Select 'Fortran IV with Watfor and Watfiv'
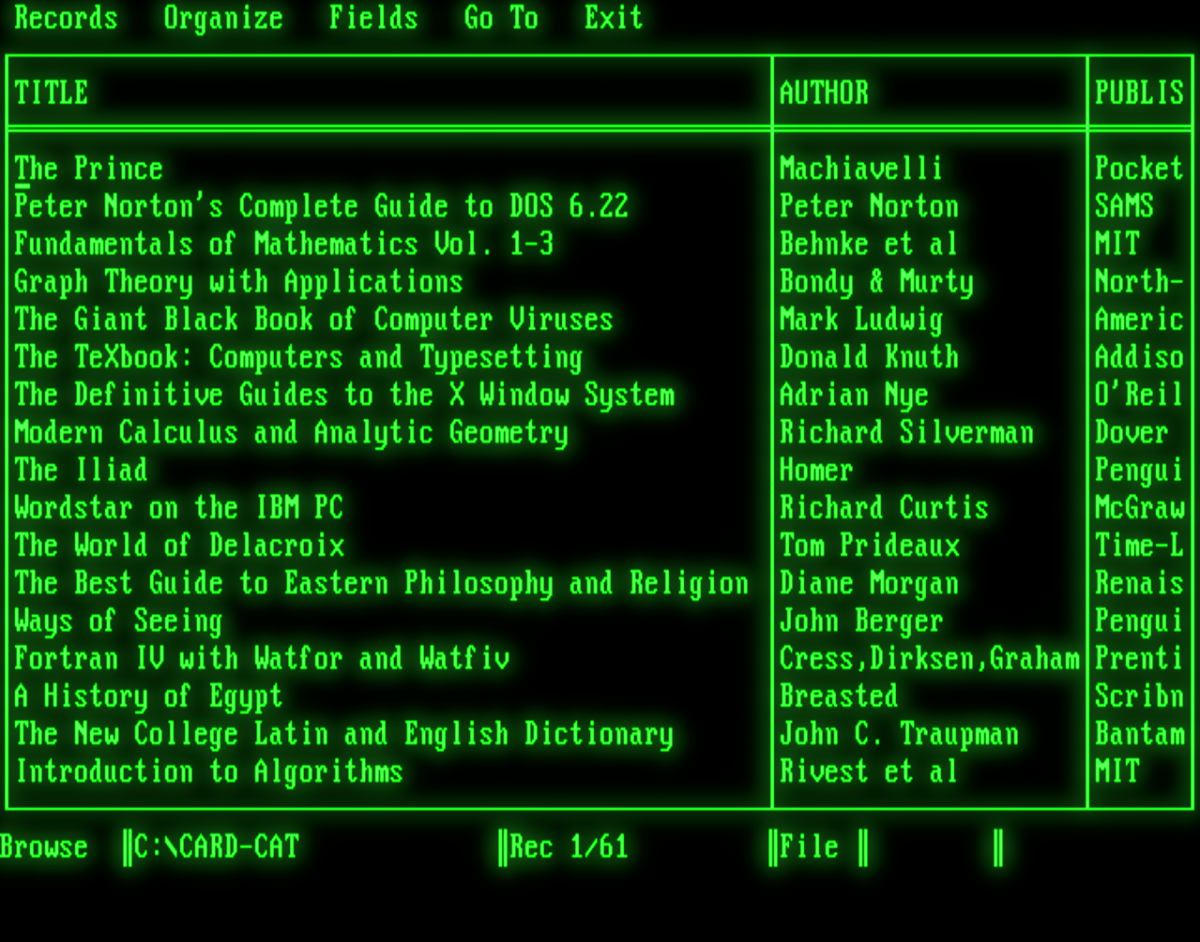Image resolution: width=1200 pixels, height=942 pixels. coord(262,659)
